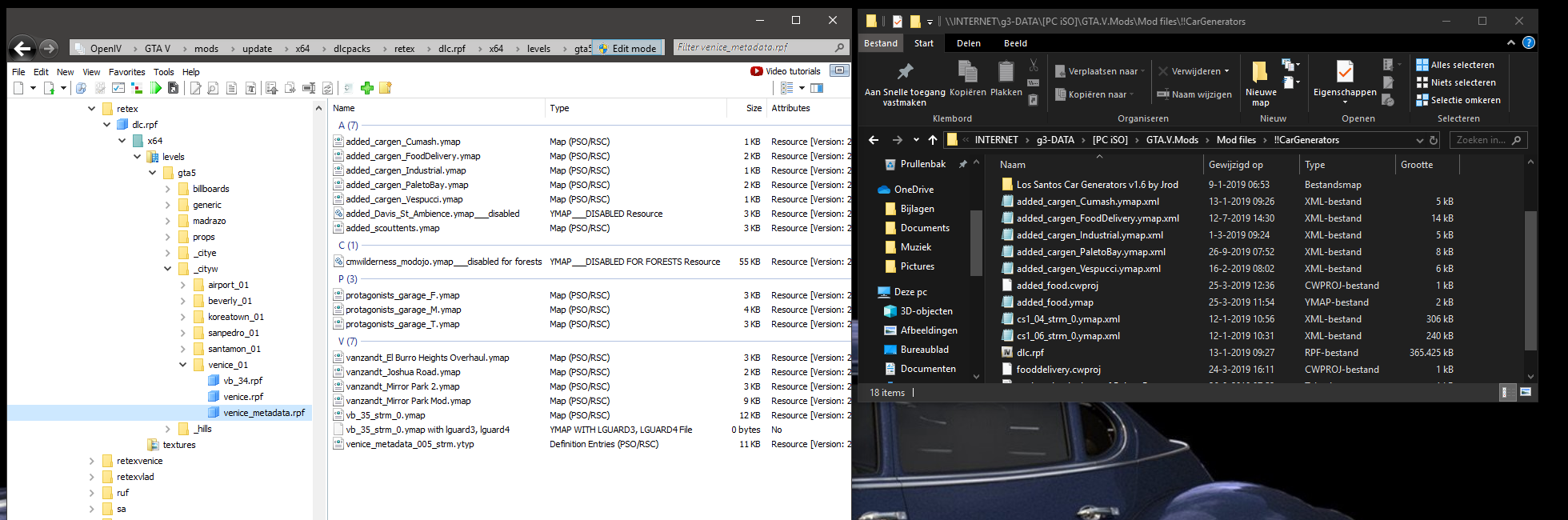
Task: Click Explorer navigation pane scrollbar
Action: coord(976,243)
